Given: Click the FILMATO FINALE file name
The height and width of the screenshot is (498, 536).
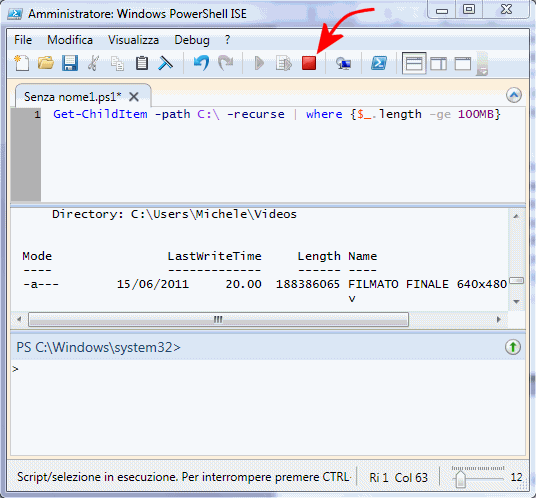Looking at the screenshot, I should point(427,284).
